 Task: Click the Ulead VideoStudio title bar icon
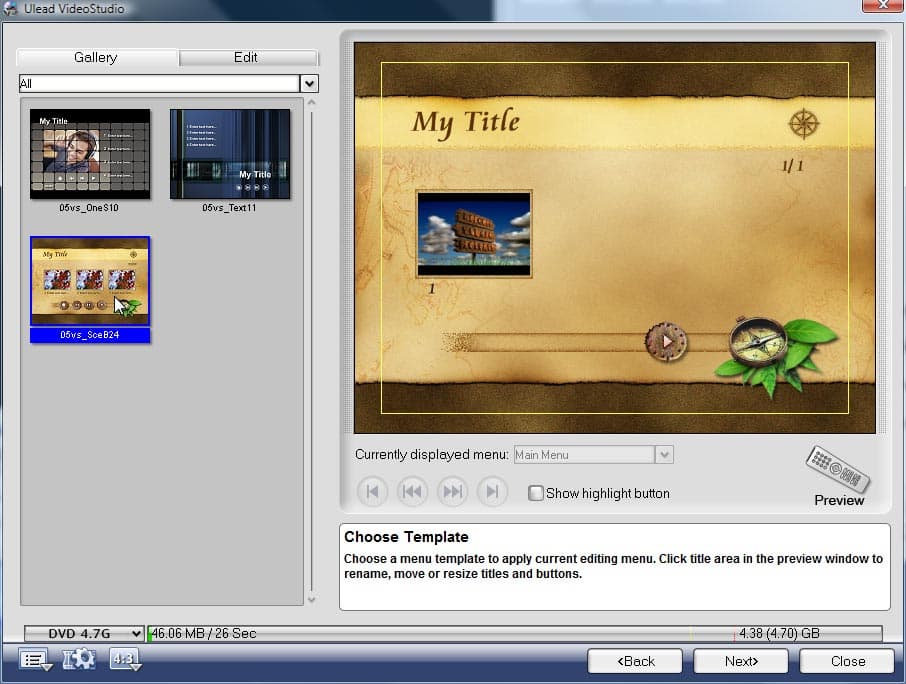click(10, 9)
